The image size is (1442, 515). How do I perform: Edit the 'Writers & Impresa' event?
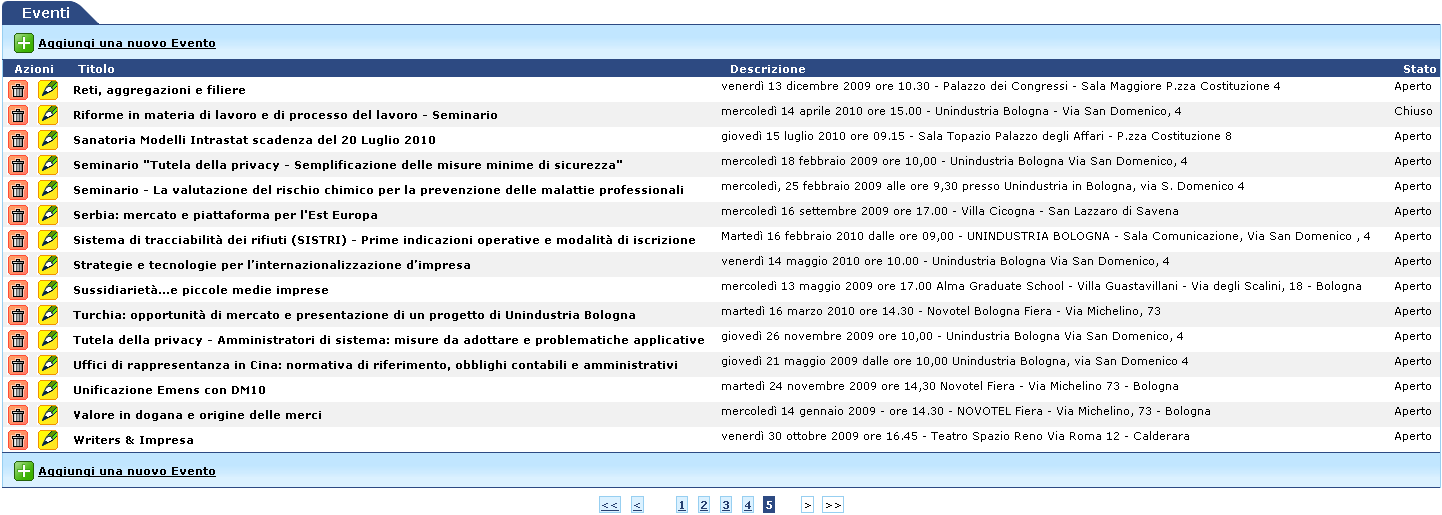coord(48,440)
